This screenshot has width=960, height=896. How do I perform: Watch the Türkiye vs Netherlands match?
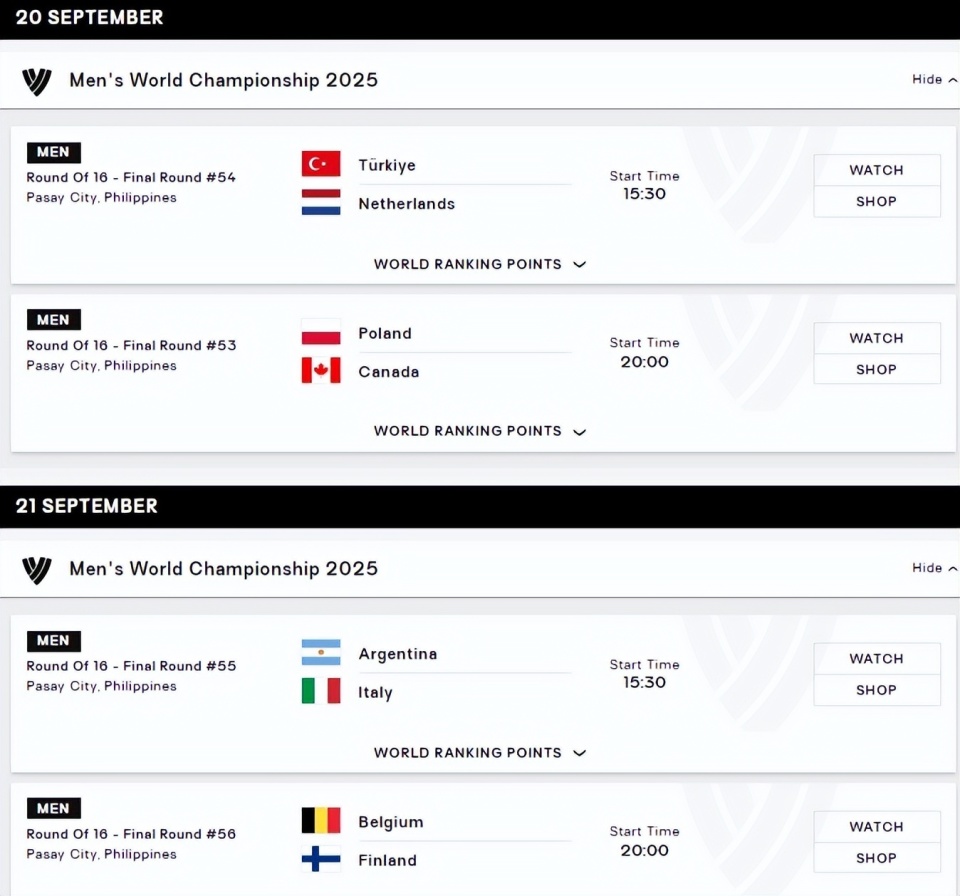pyautogui.click(x=876, y=170)
